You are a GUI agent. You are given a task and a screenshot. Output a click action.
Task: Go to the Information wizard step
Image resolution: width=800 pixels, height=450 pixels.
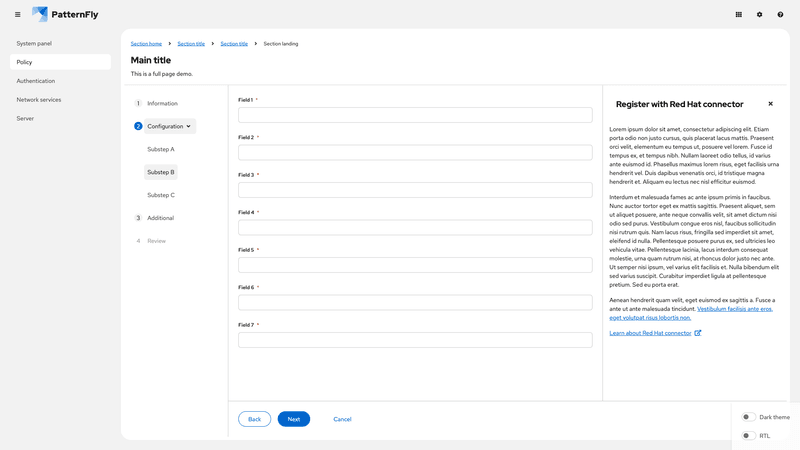(162, 103)
